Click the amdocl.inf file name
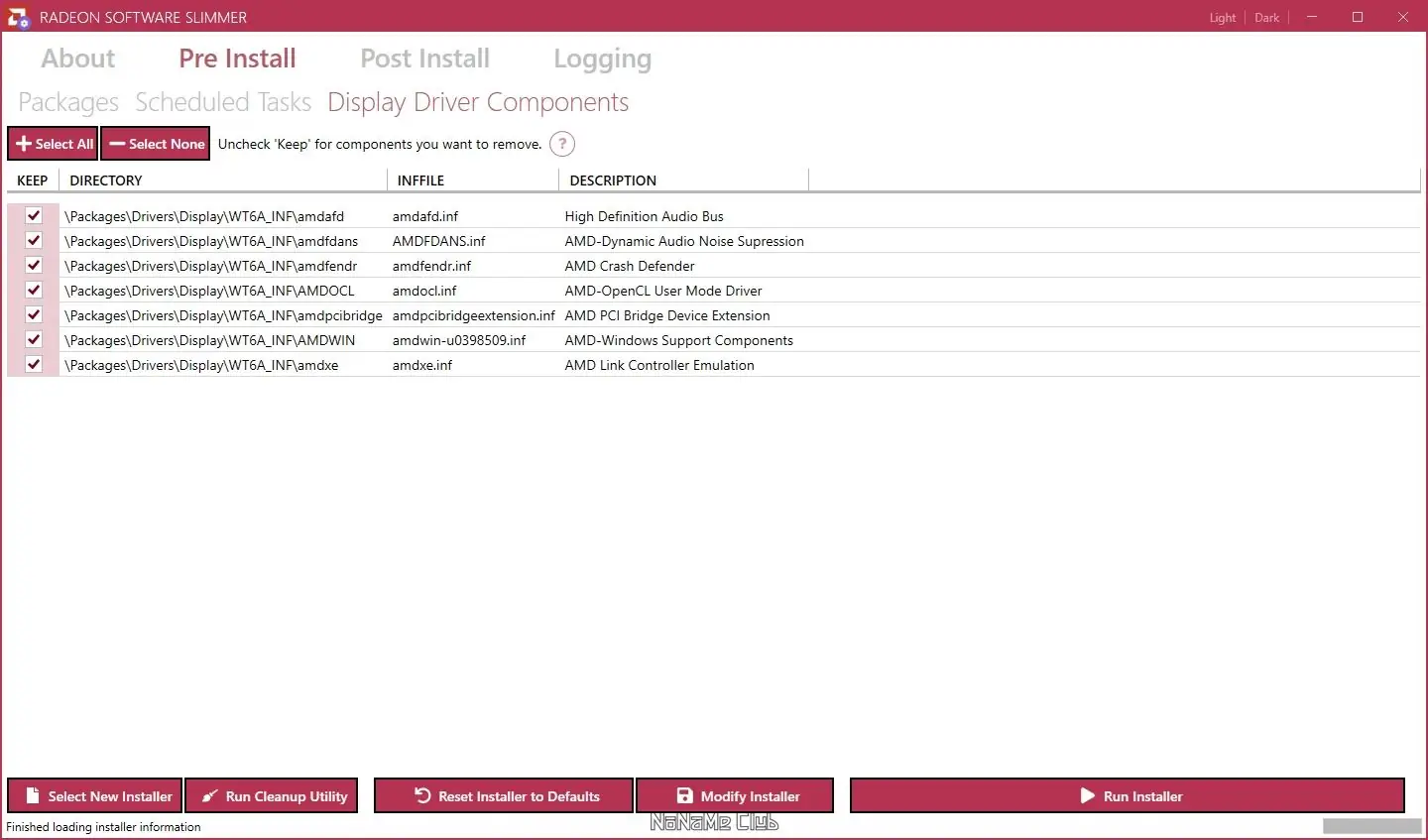This screenshot has width=1428, height=840. (x=424, y=291)
